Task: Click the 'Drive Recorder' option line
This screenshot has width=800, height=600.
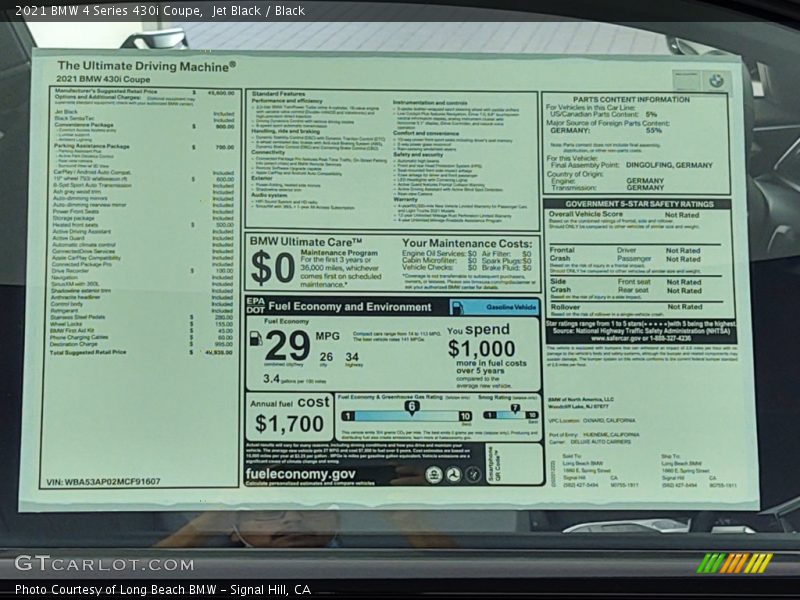Action: (142, 271)
